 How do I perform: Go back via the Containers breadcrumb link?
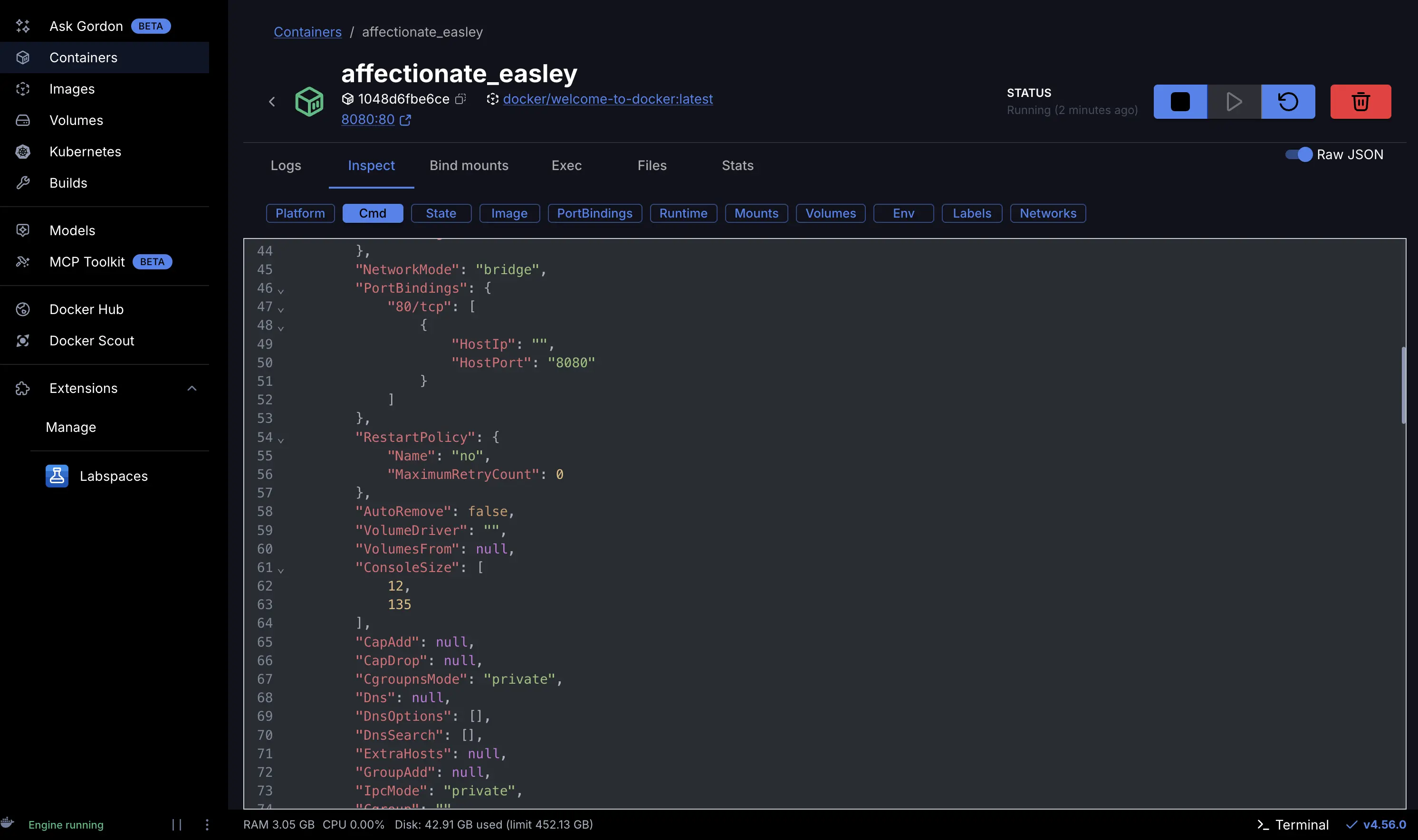pos(307,32)
